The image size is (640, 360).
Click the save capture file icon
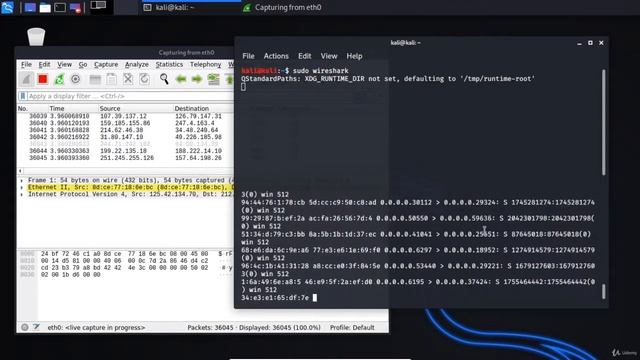click(111, 79)
